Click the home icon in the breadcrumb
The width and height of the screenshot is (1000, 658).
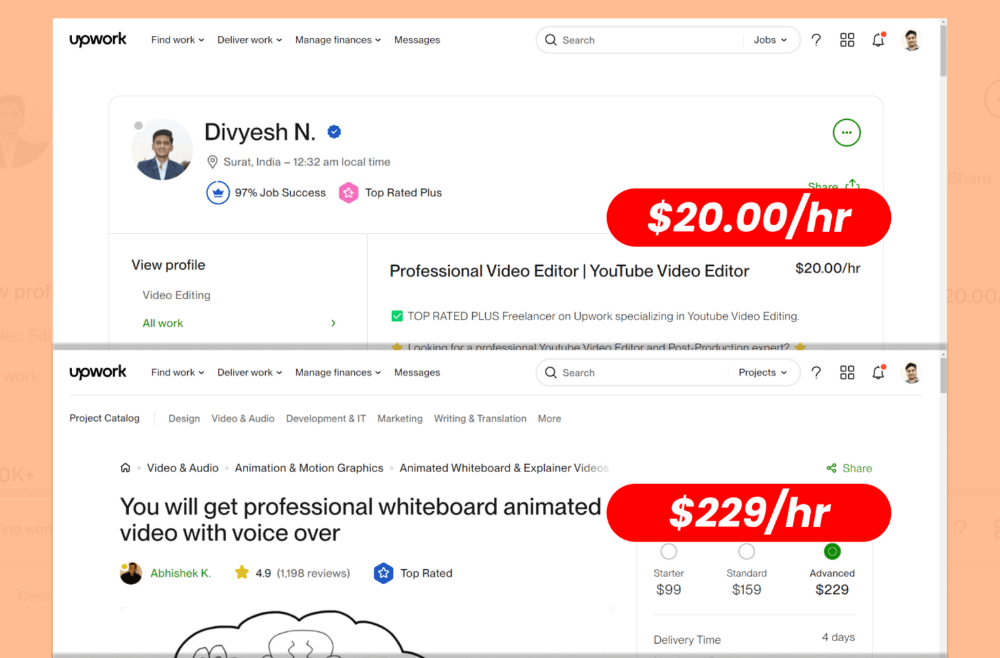pos(126,468)
